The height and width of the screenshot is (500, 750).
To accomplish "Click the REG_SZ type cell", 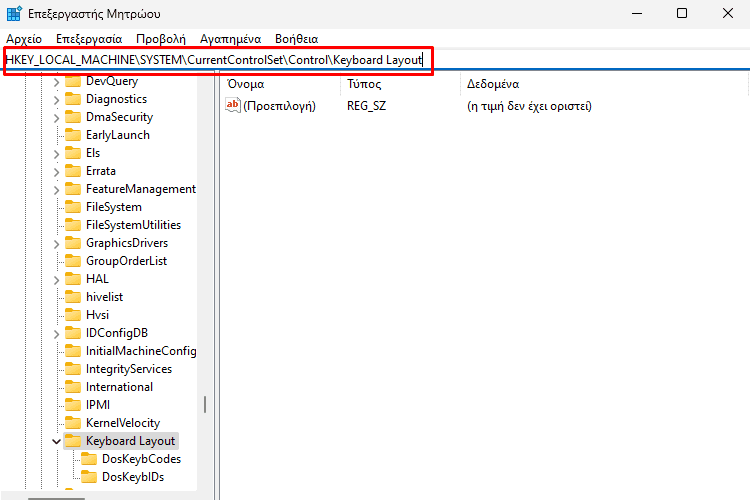I will tap(366, 106).
